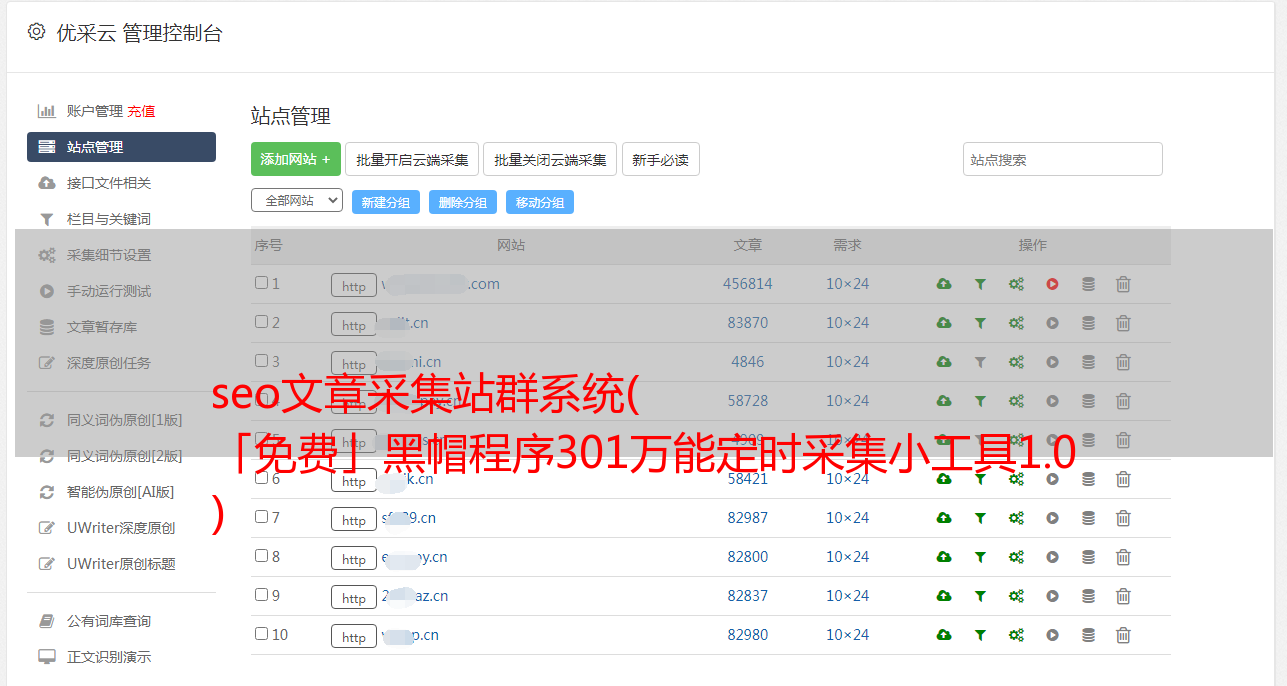Click http protocol button in row 10
This screenshot has width=1287, height=686.
[354, 637]
